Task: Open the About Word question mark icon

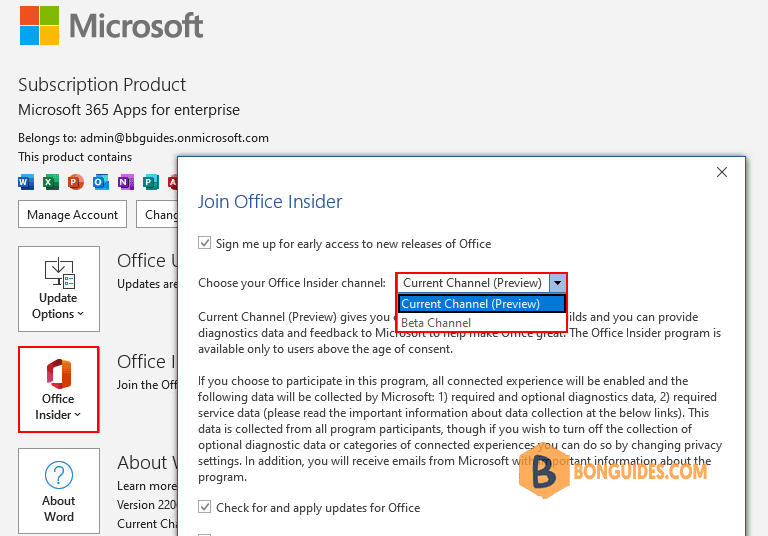Action: [59, 475]
